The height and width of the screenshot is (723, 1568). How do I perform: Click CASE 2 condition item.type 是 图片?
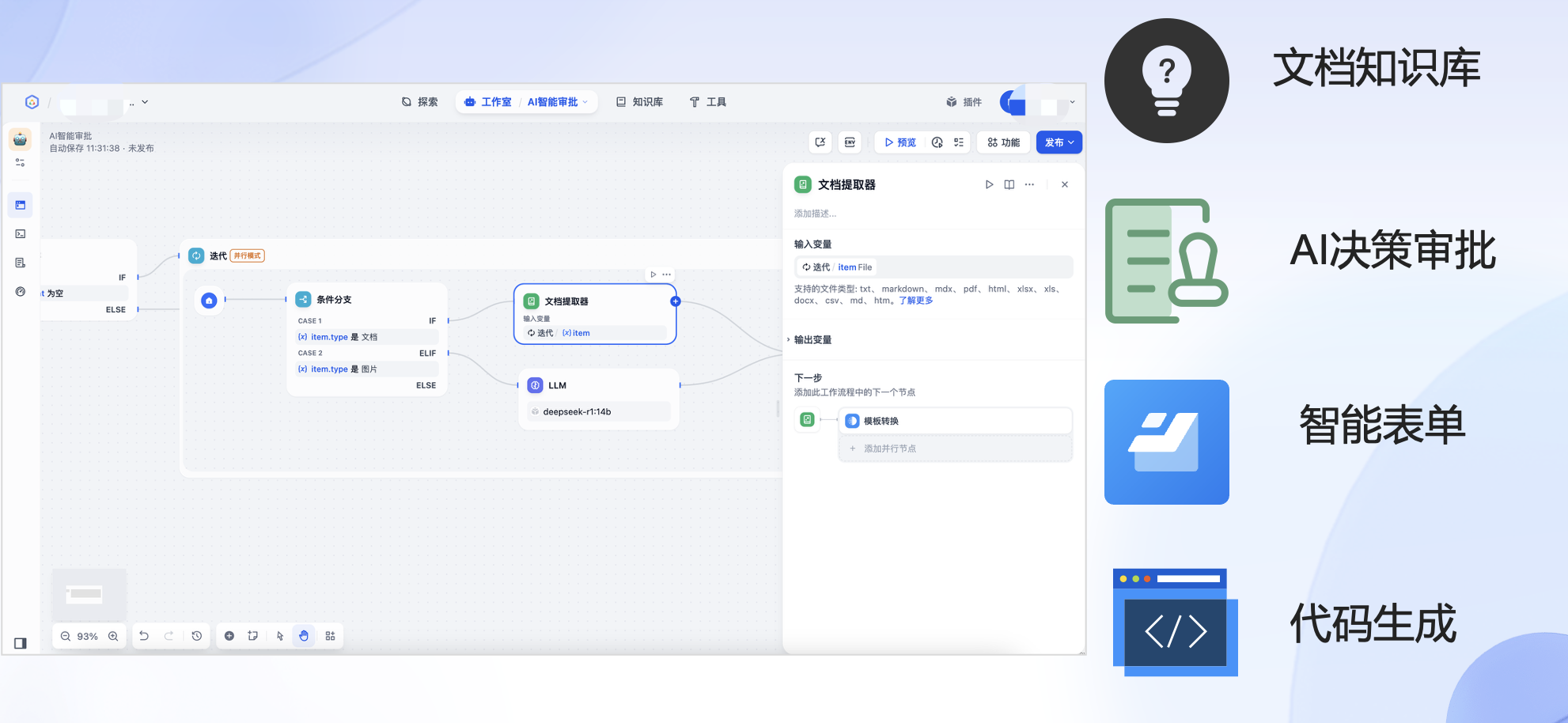click(x=367, y=369)
